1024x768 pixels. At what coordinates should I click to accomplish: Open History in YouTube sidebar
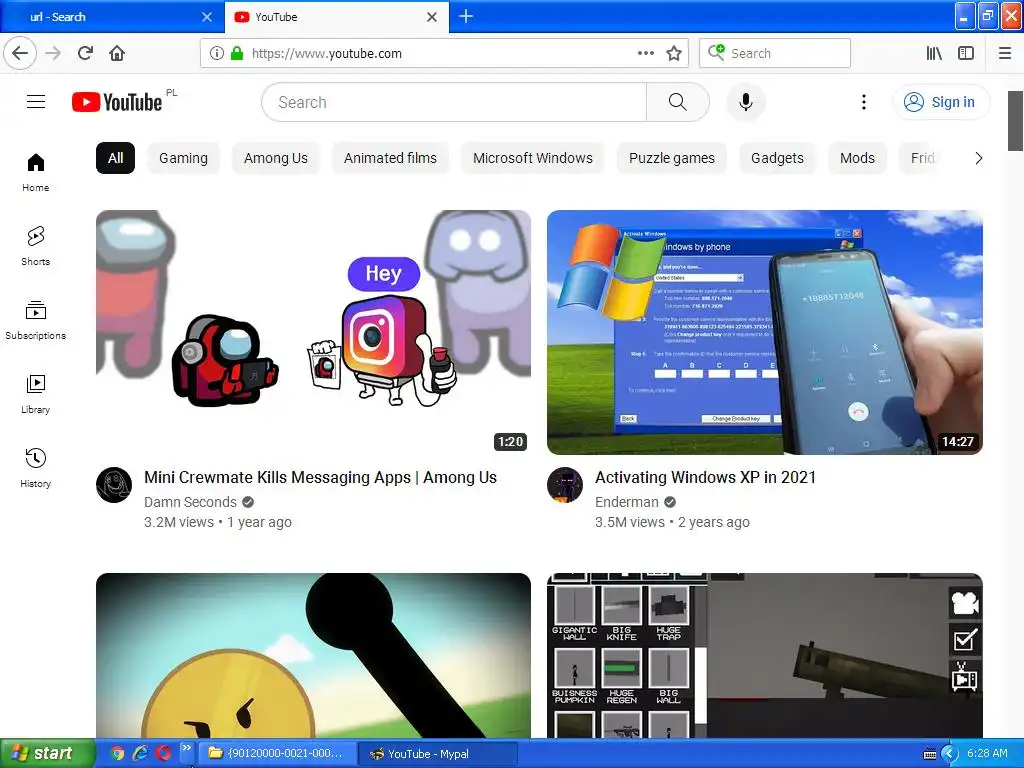point(35,468)
